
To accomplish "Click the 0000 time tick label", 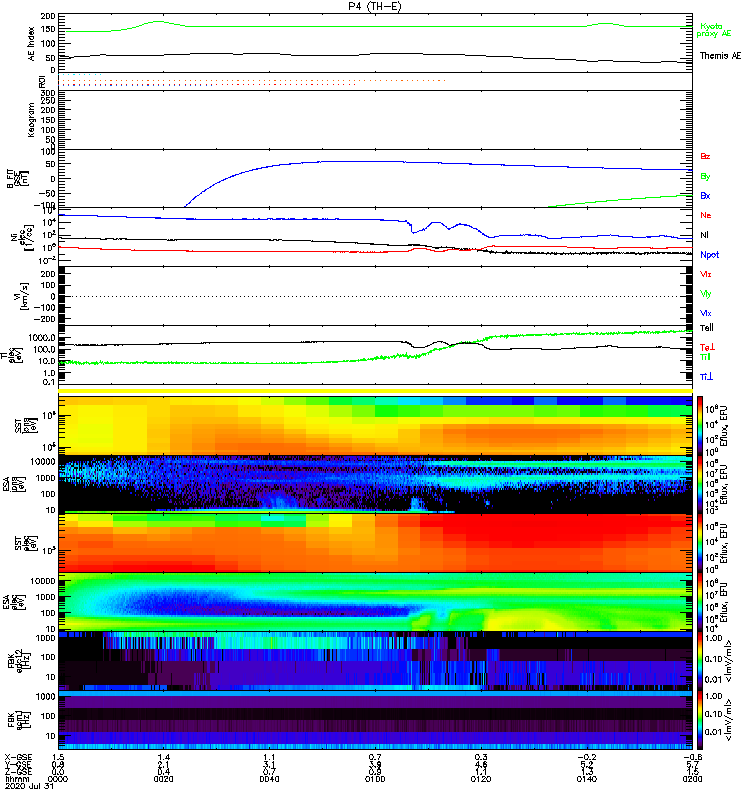I will [58, 779].
